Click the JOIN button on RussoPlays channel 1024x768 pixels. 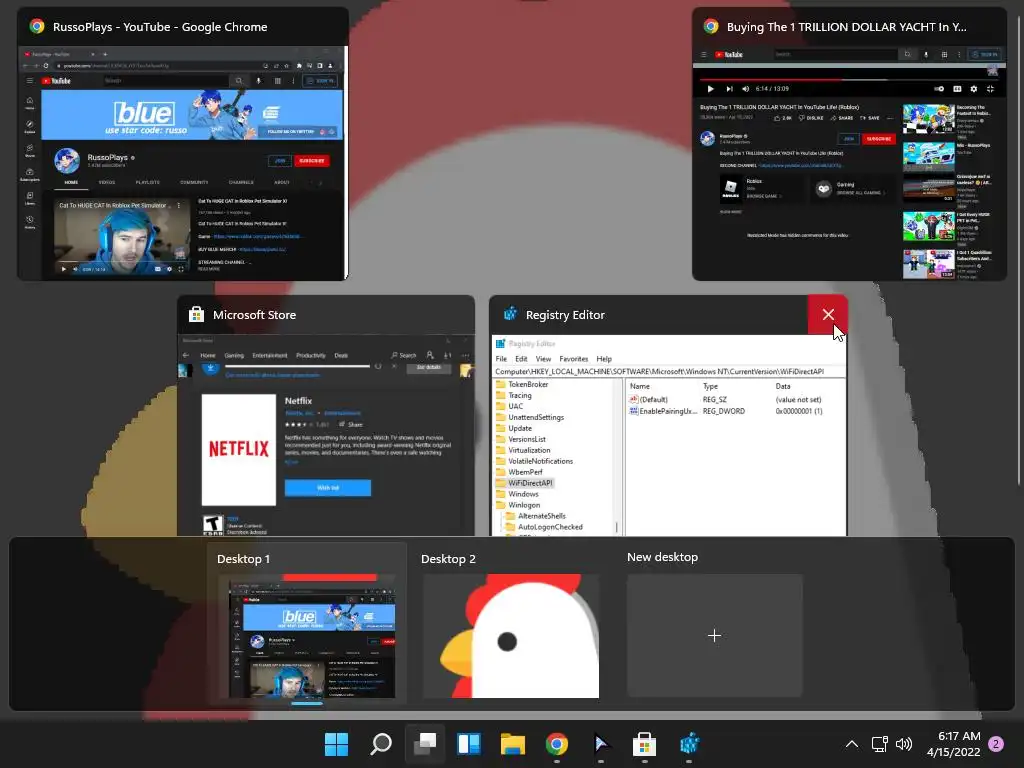(280, 161)
